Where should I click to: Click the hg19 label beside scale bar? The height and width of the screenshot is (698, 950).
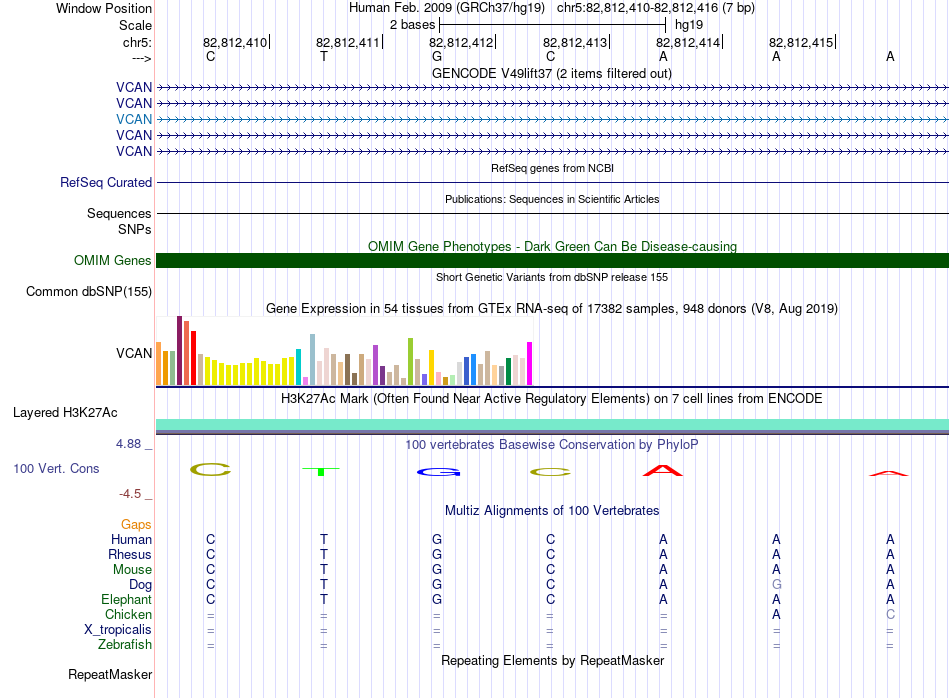(x=689, y=25)
